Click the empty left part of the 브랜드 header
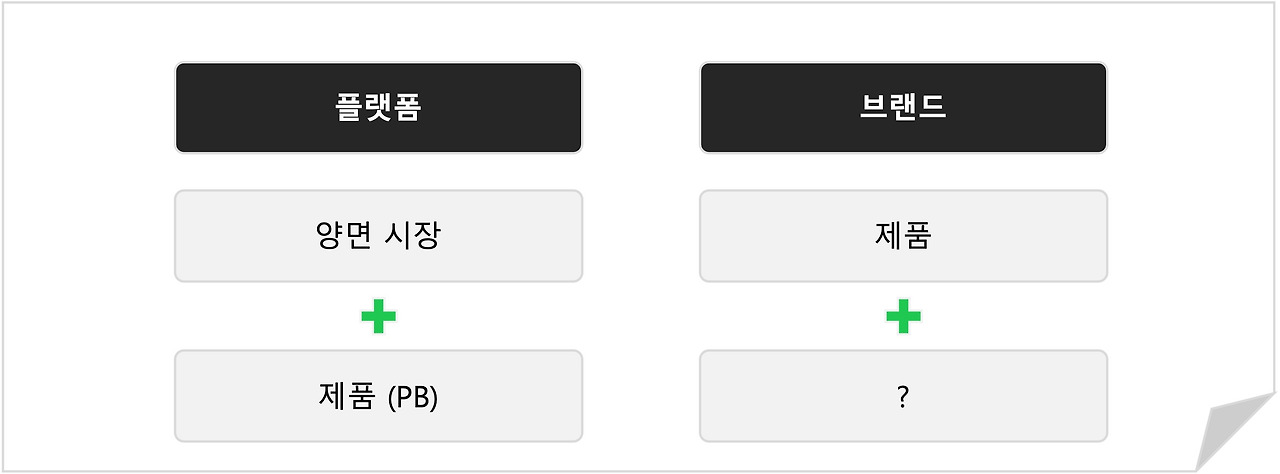 (770, 108)
